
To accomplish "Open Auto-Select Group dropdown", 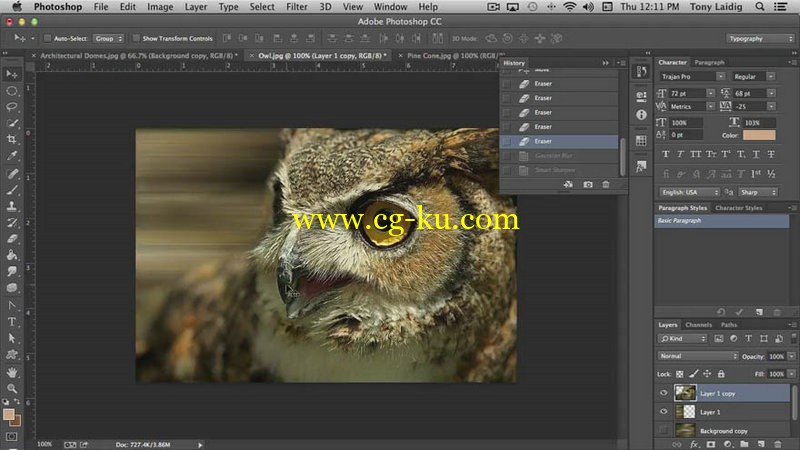I will [109, 38].
